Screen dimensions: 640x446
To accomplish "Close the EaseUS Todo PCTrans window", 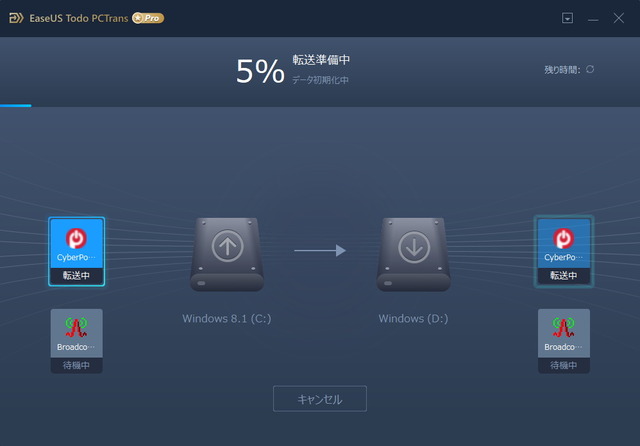I will (x=619, y=18).
